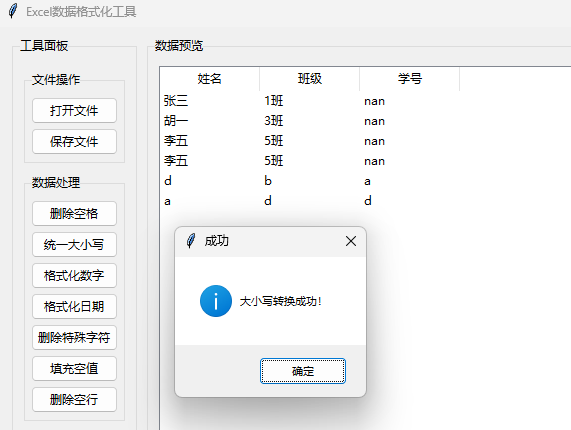Screen dimensions: 571x430
Task: Click the feather icon in main window title
Action: [13, 11]
